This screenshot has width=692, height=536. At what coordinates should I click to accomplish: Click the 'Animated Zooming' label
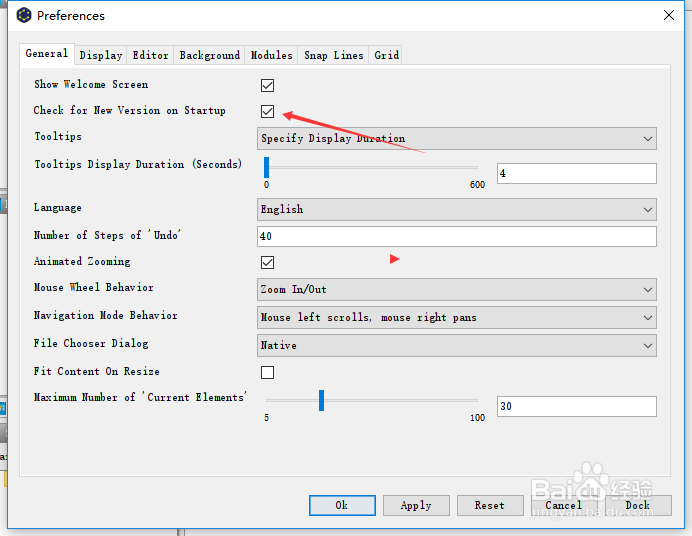(82, 262)
